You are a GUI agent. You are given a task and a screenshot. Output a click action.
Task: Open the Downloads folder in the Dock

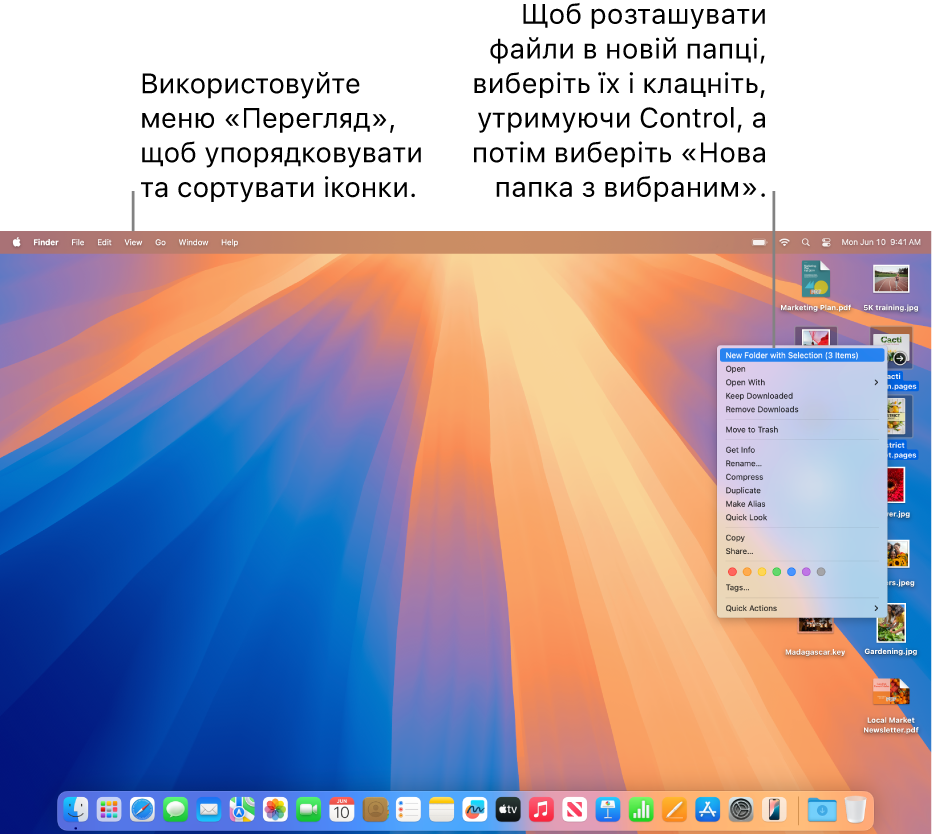[x=822, y=810]
